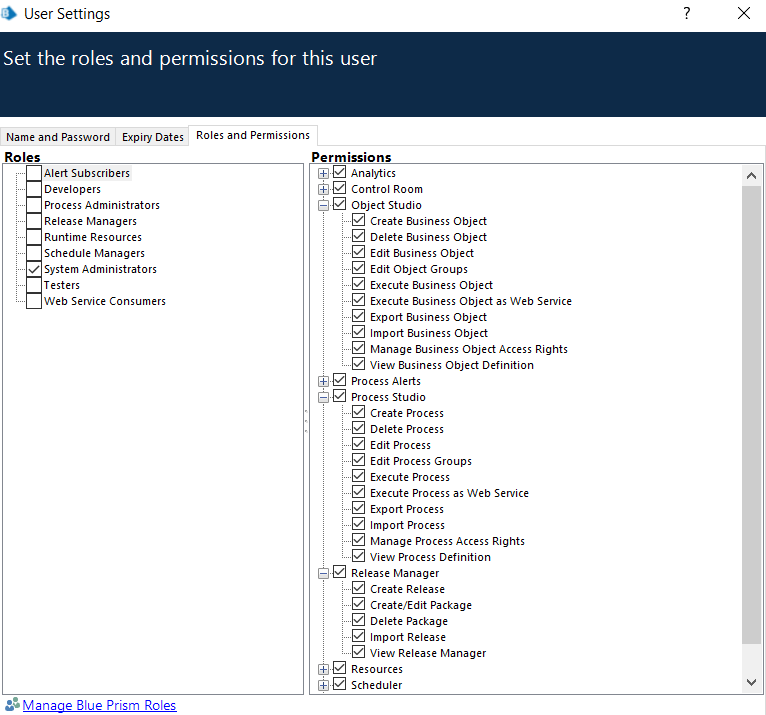The width and height of the screenshot is (766, 715).
Task: Click the help question mark icon
Action: tap(686, 13)
